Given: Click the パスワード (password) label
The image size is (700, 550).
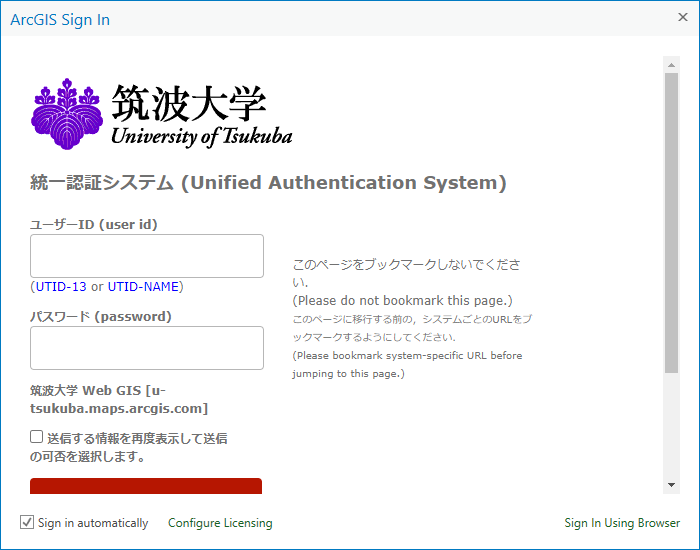Looking at the screenshot, I should 101,317.
